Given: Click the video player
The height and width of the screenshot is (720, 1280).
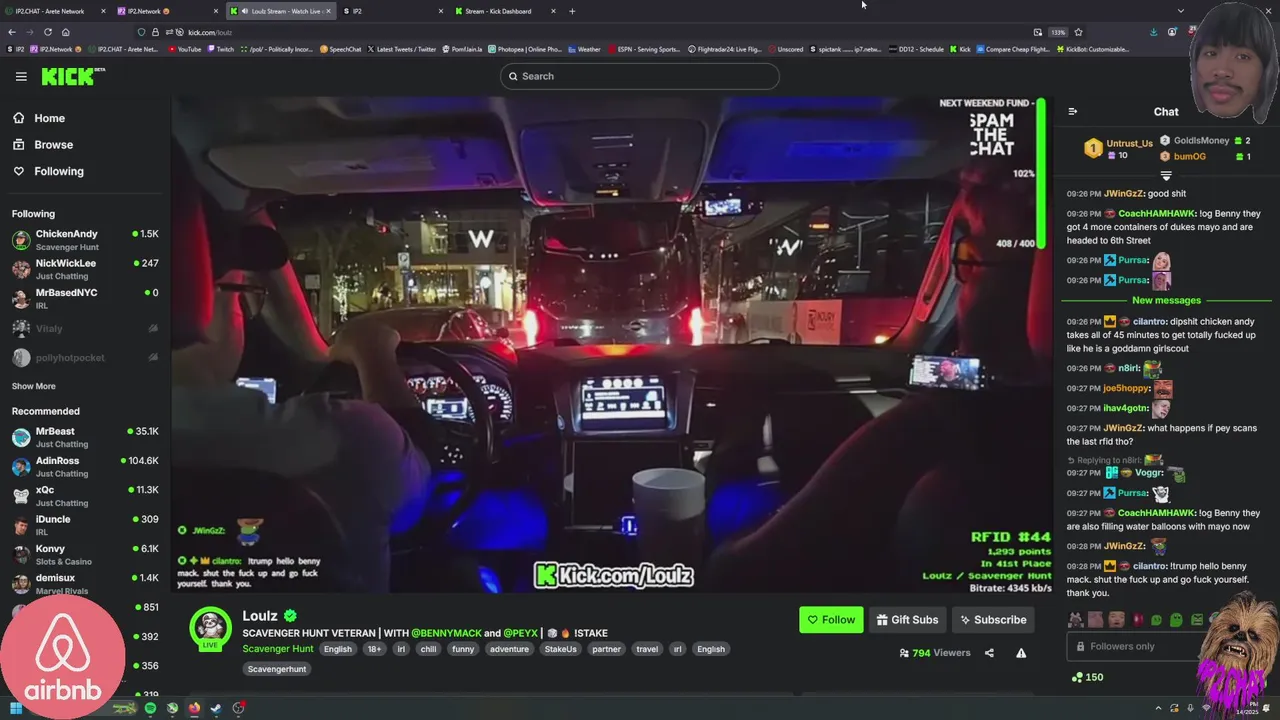Looking at the screenshot, I should coord(612,345).
